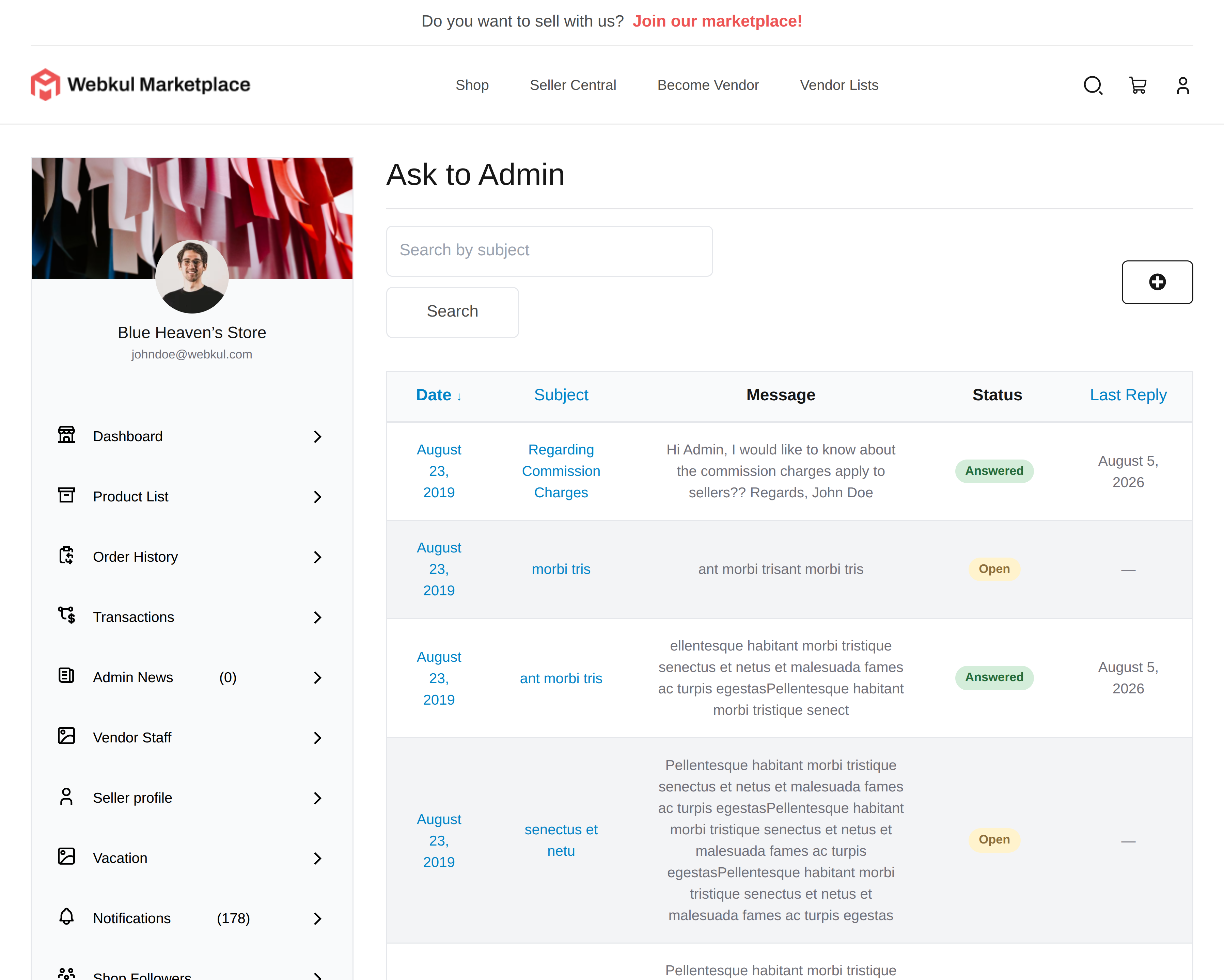
Task: Expand the Transactions chevron
Action: coord(317,617)
